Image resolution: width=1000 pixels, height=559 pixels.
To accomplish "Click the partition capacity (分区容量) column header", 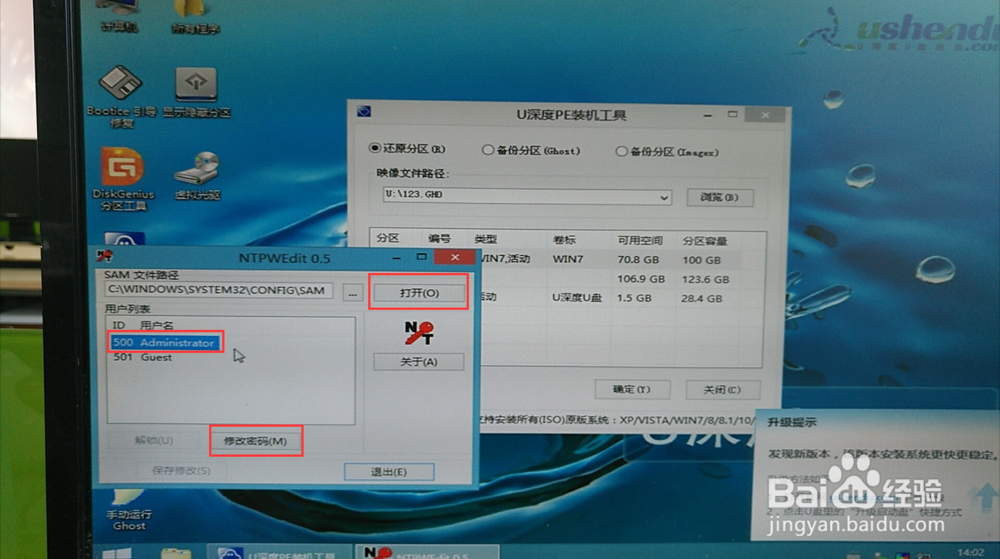I will point(705,241).
